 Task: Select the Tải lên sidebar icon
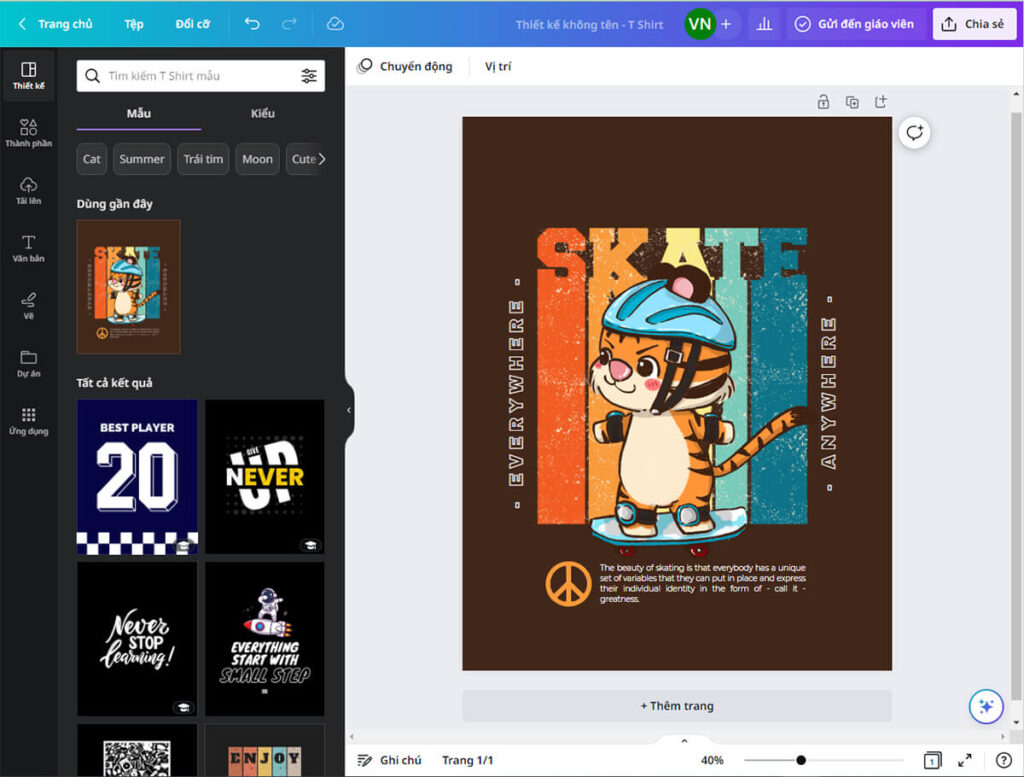click(x=28, y=189)
